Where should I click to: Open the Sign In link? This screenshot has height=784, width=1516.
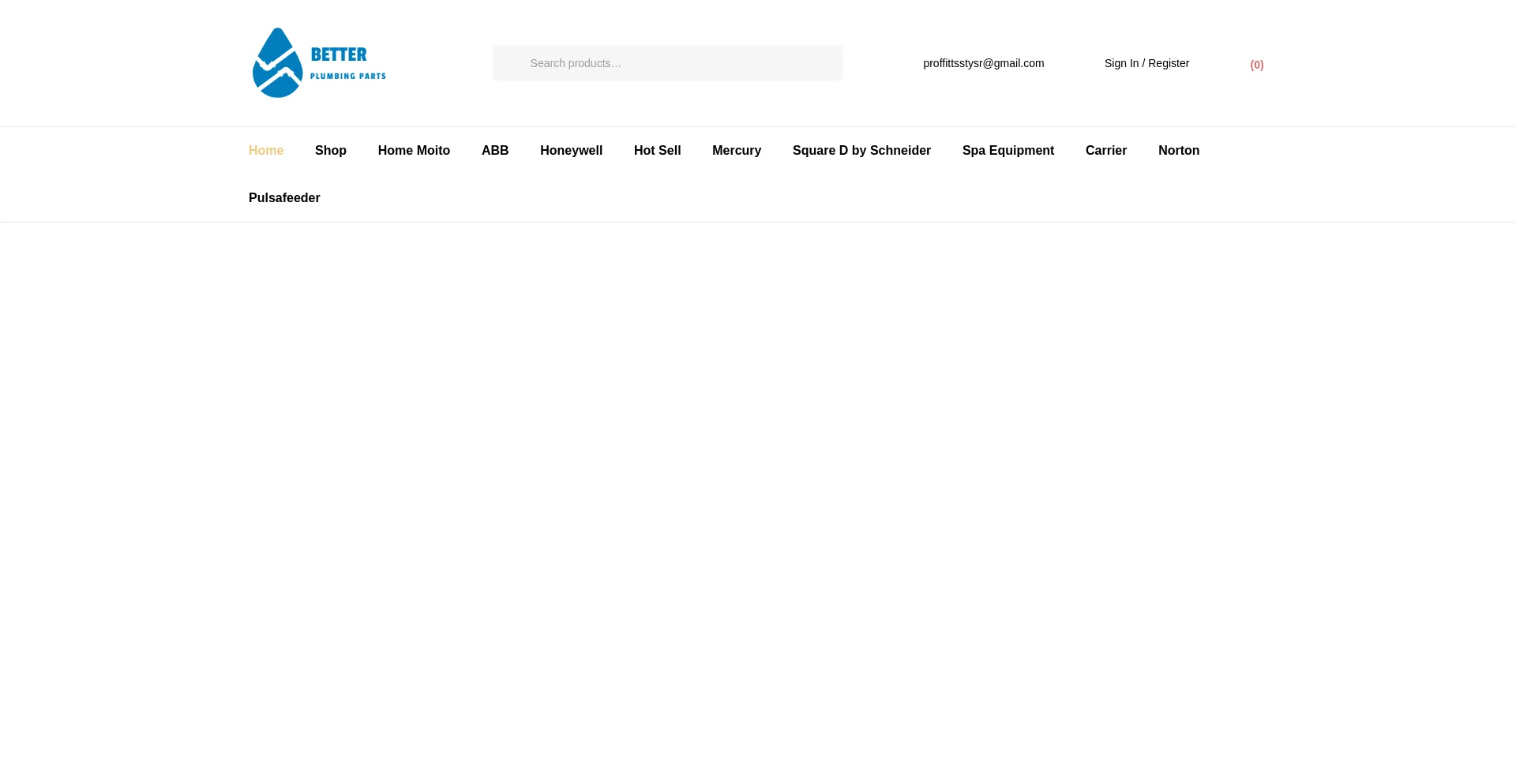pyautogui.click(x=1121, y=63)
